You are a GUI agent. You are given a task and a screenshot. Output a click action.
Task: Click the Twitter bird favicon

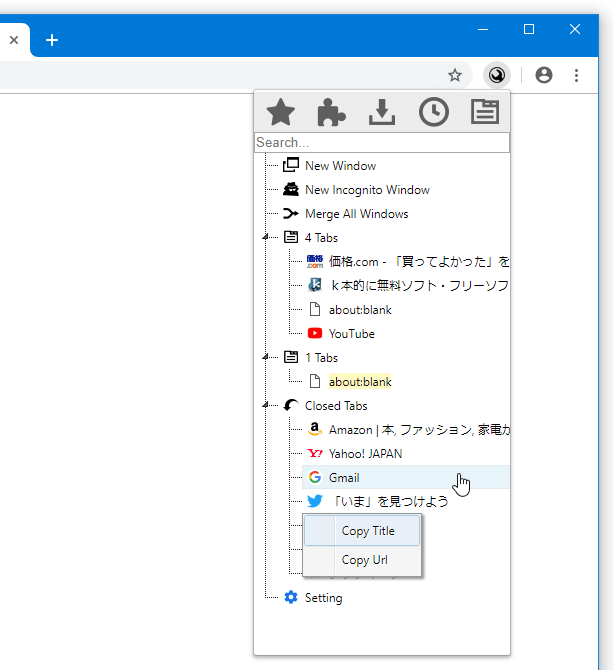pyautogui.click(x=315, y=501)
